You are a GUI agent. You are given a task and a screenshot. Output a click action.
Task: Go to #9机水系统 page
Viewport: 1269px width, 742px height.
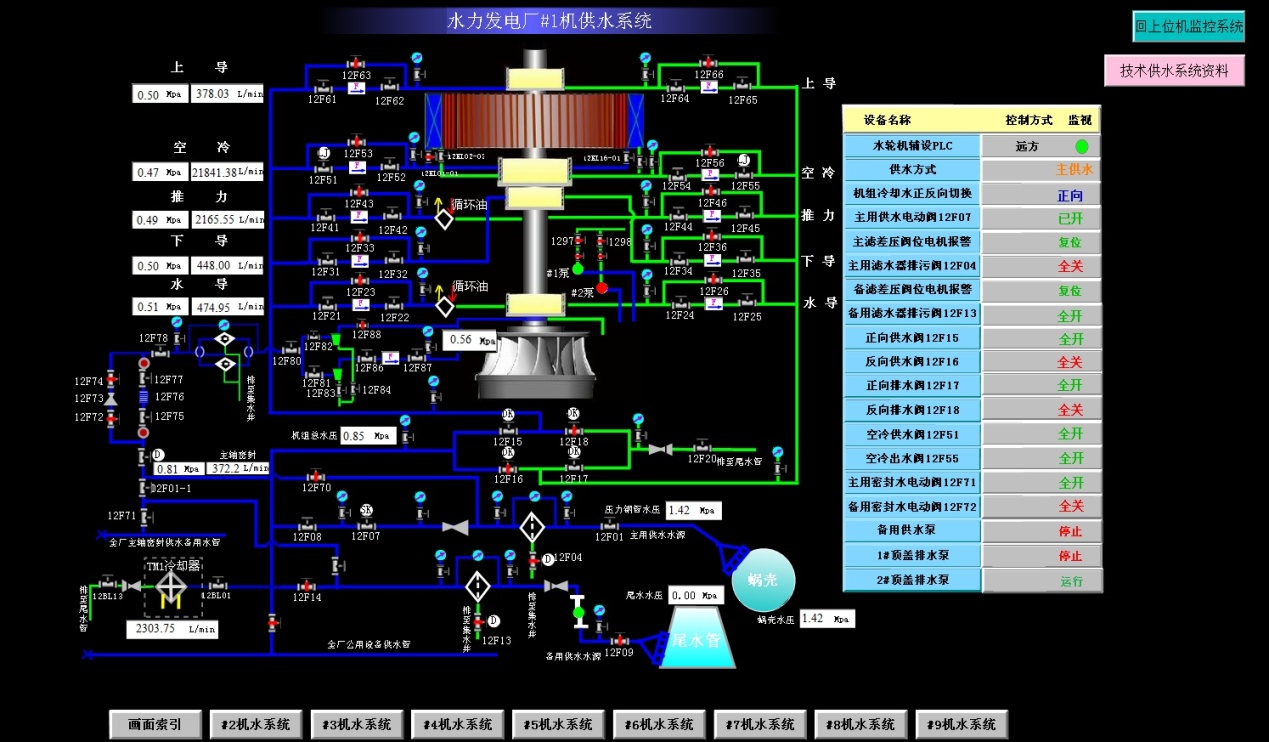(962, 724)
